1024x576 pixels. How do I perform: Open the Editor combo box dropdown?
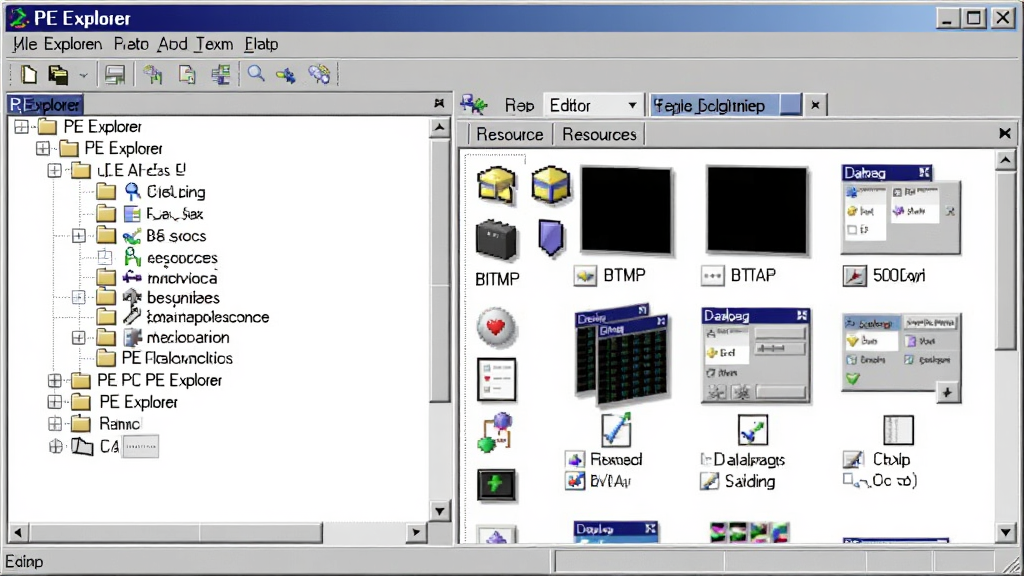(x=632, y=105)
